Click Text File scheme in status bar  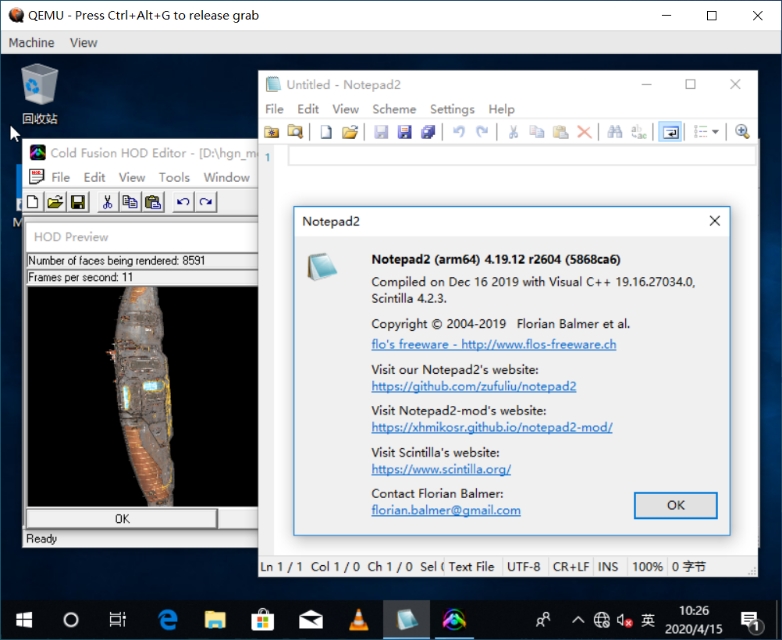tap(471, 567)
